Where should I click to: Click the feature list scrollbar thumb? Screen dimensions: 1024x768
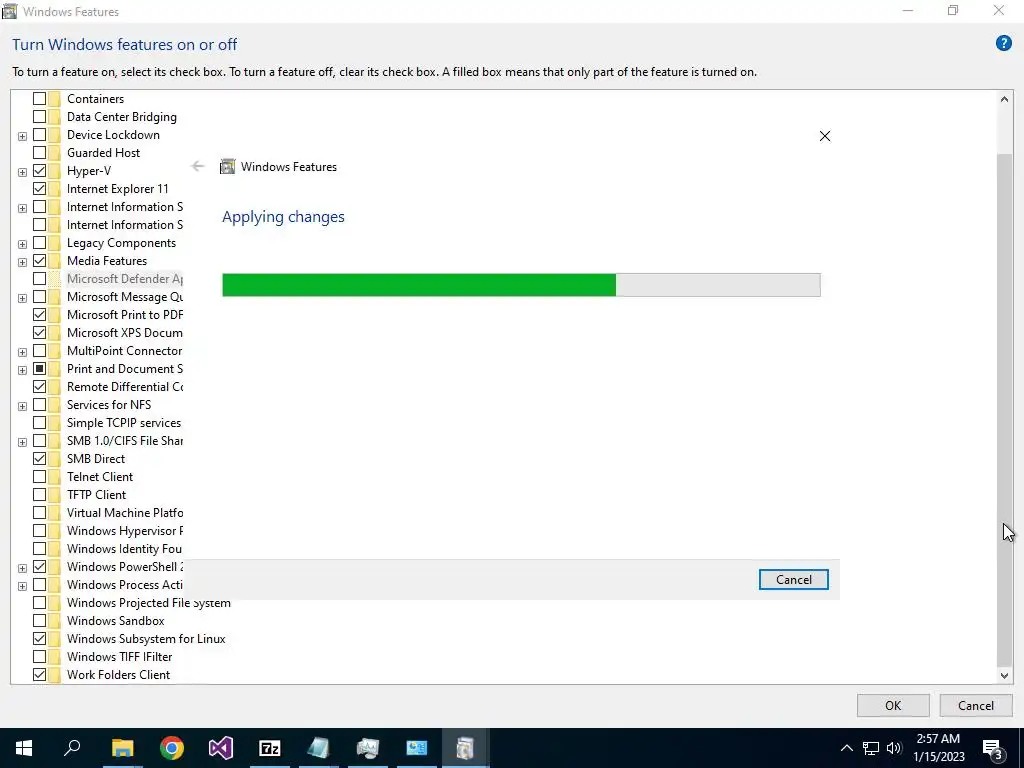pyautogui.click(x=1004, y=408)
